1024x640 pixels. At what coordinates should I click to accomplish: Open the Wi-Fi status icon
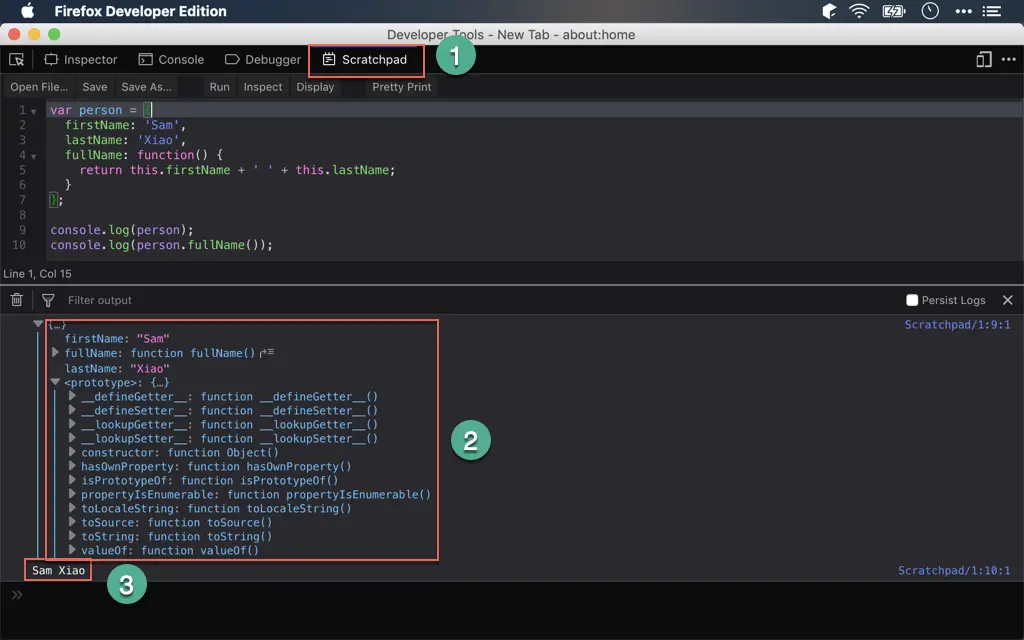point(859,12)
